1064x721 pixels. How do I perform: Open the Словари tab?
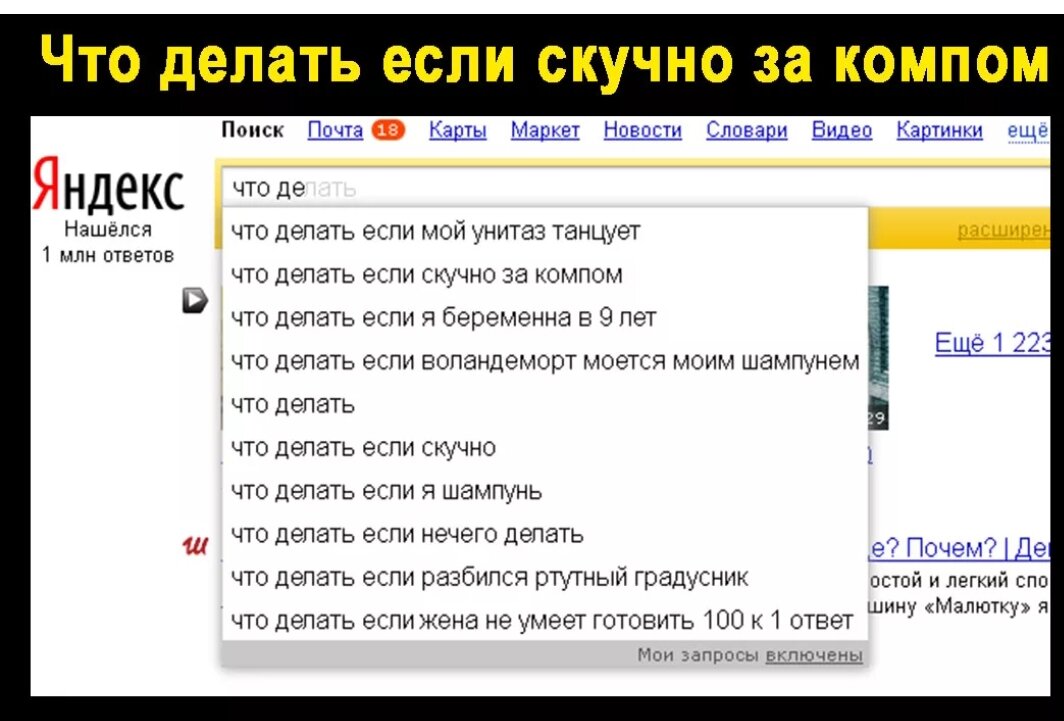pos(746,130)
